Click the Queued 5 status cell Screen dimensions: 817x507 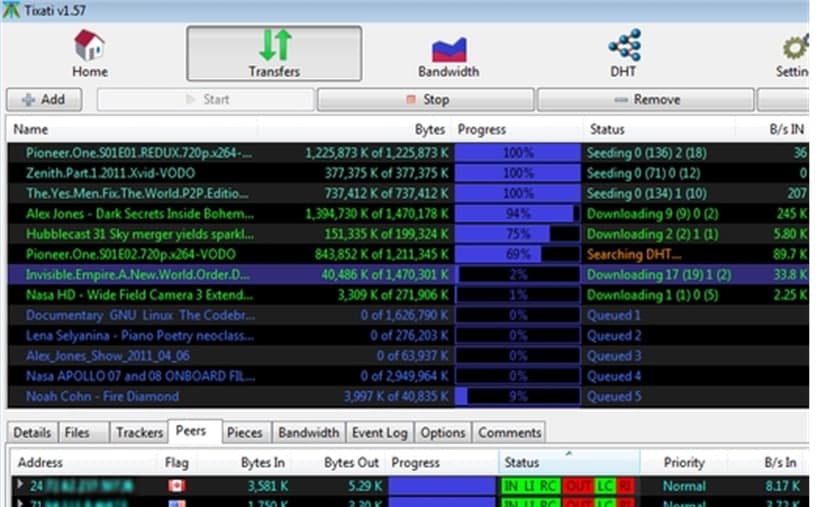(x=614, y=397)
